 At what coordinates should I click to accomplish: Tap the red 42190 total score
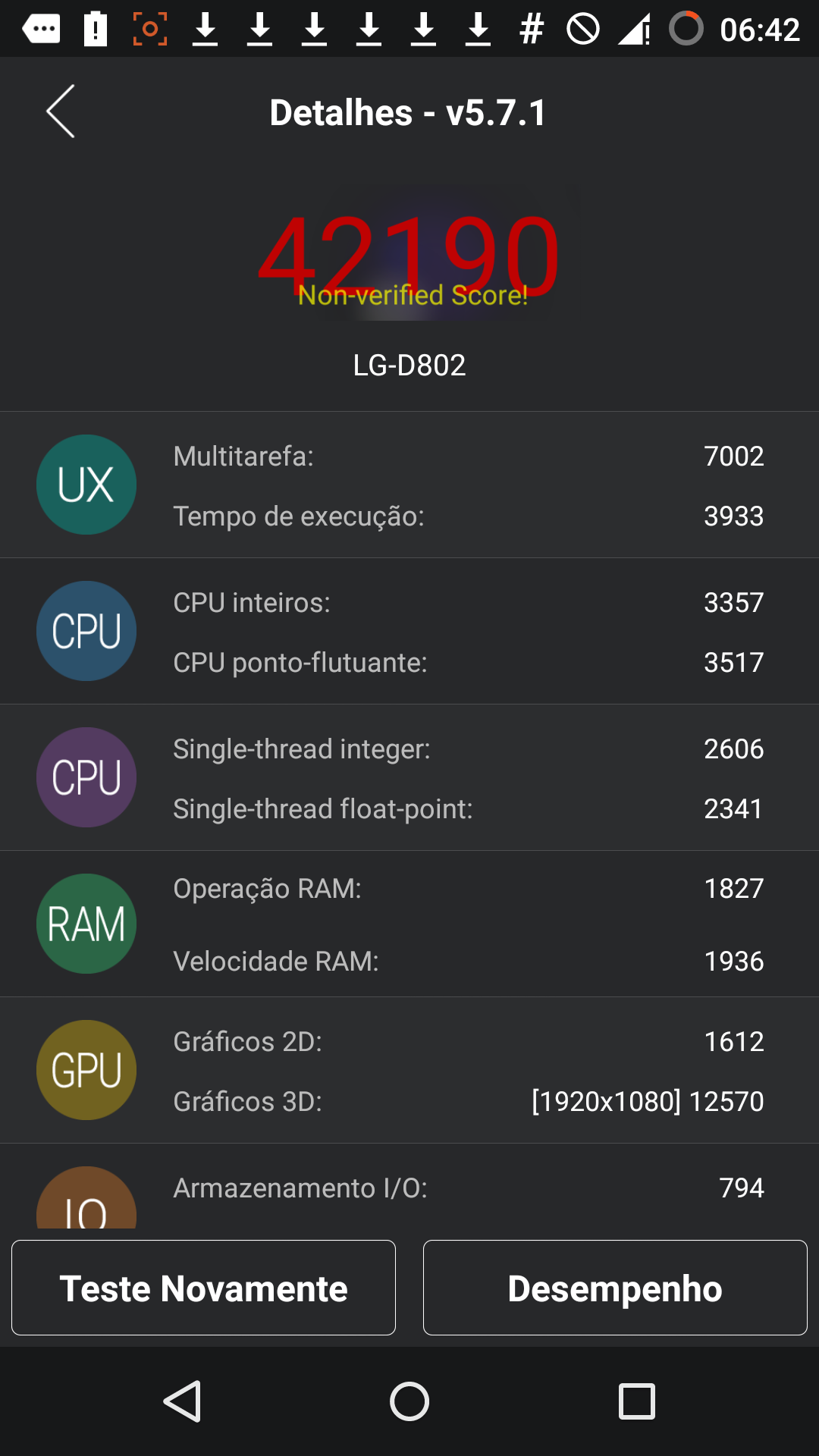click(409, 256)
